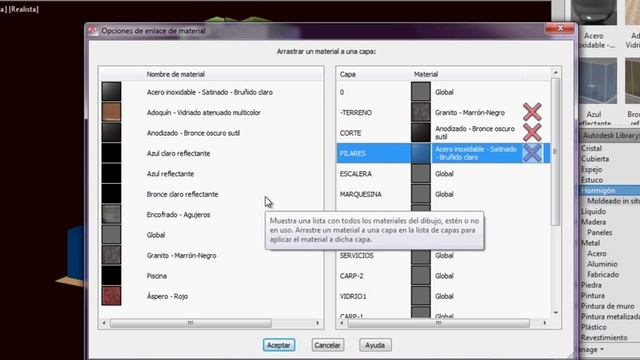Click layer list vertical scrollbar thumb
Viewport: 640px width, 360px height.
click(x=556, y=151)
